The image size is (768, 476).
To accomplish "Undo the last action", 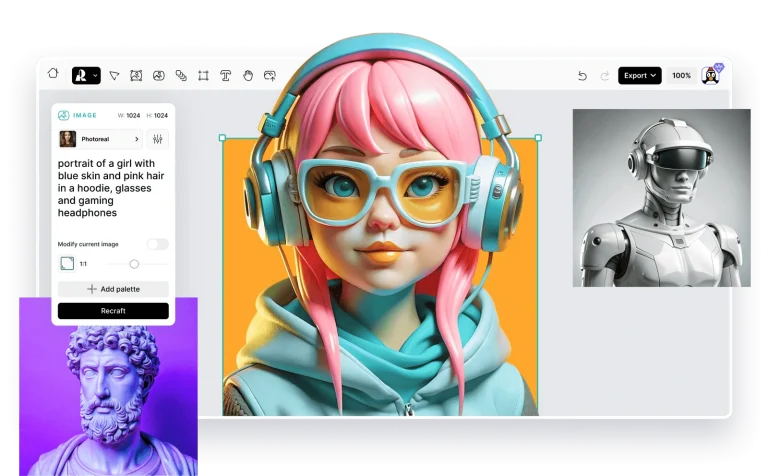I will point(582,76).
